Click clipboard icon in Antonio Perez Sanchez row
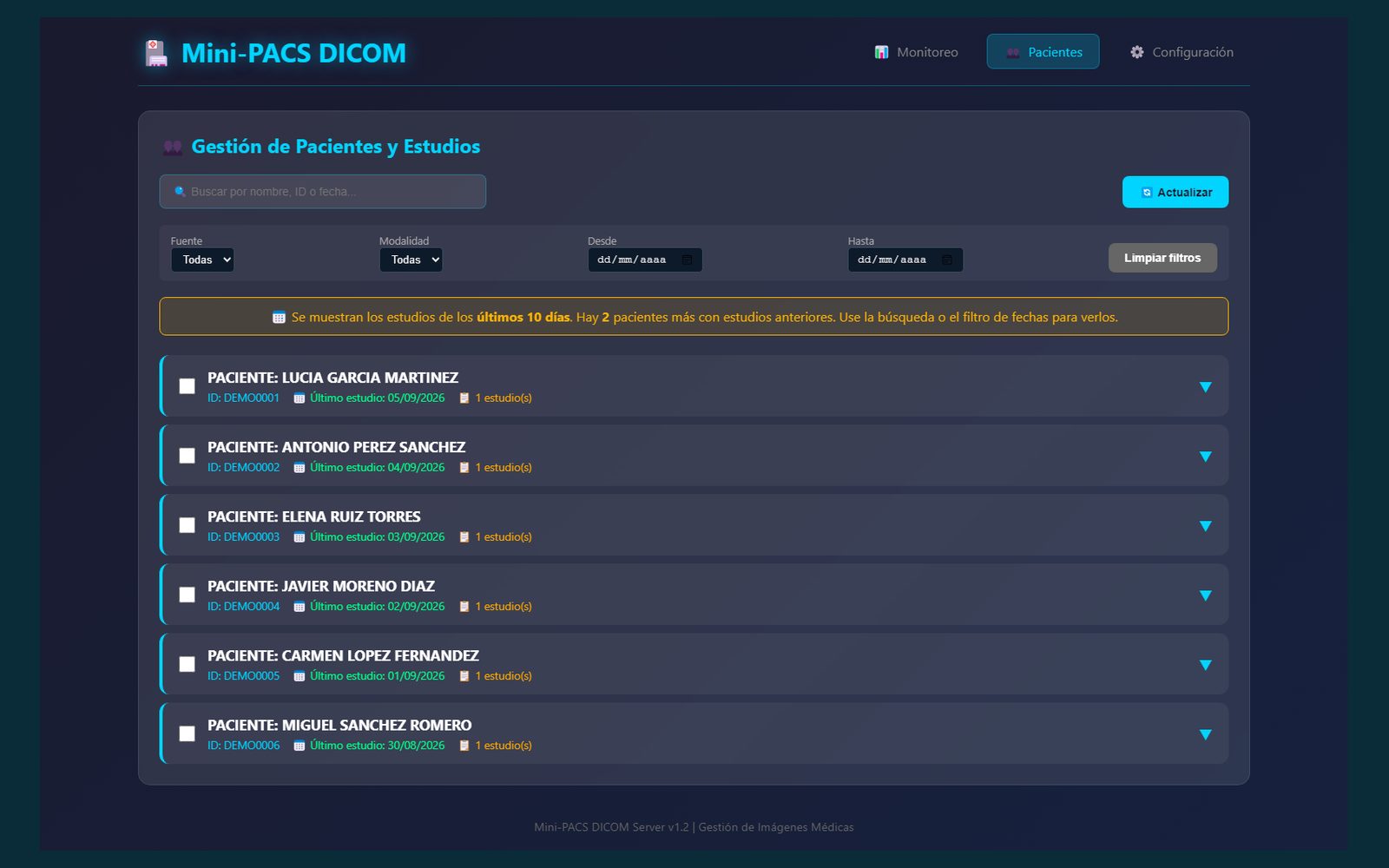The height and width of the screenshot is (868, 1389). [464, 468]
